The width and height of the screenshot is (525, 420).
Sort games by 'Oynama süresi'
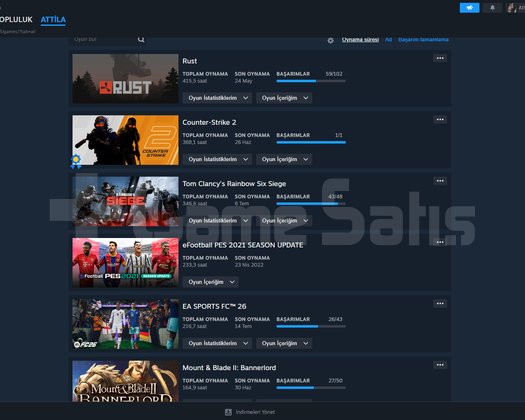pyautogui.click(x=360, y=40)
